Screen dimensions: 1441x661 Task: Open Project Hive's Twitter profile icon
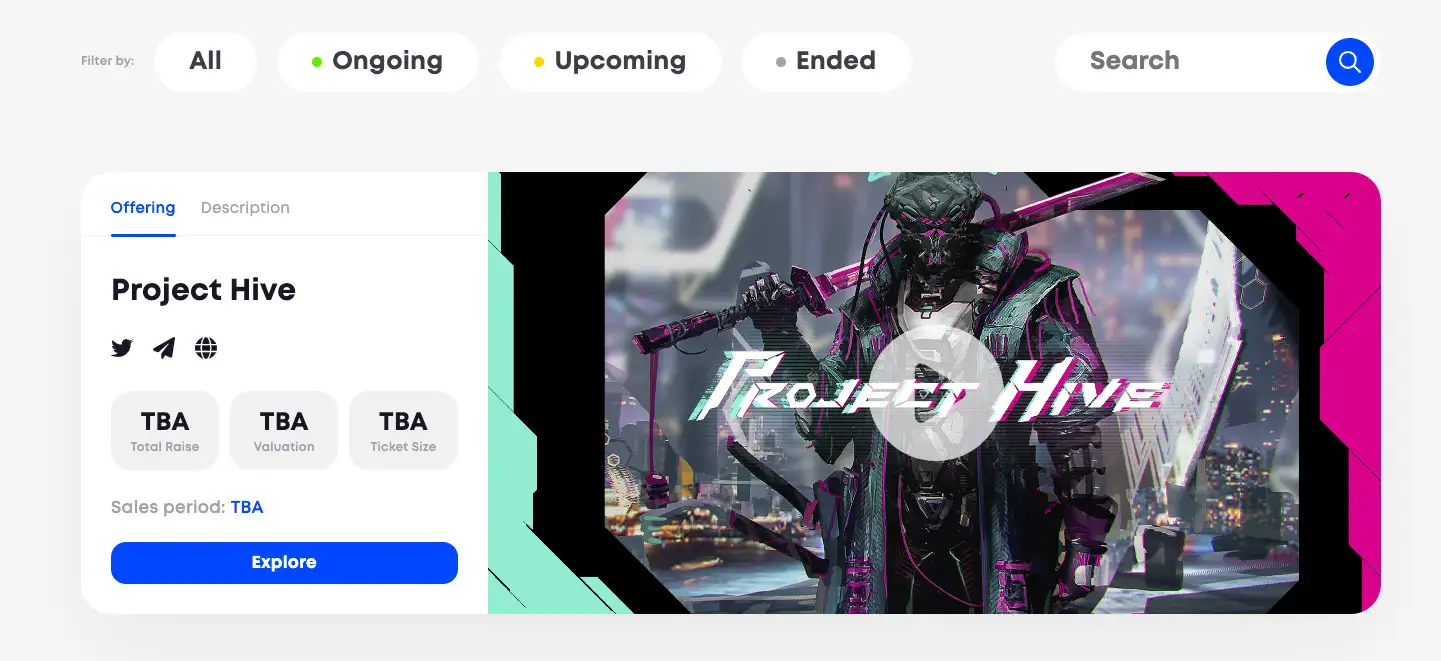tap(122, 348)
